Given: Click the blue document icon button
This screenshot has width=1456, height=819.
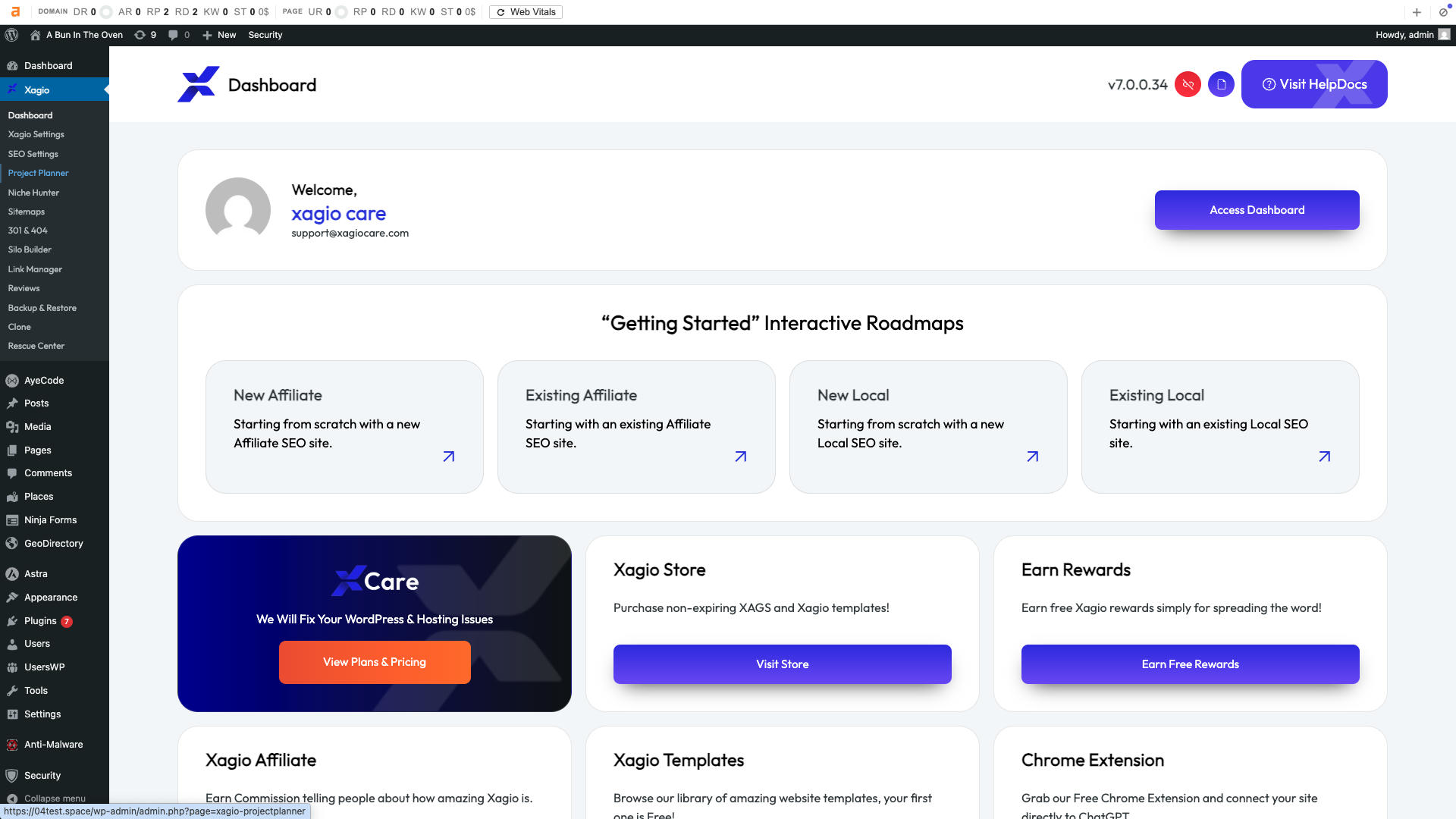Looking at the screenshot, I should pyautogui.click(x=1221, y=84).
